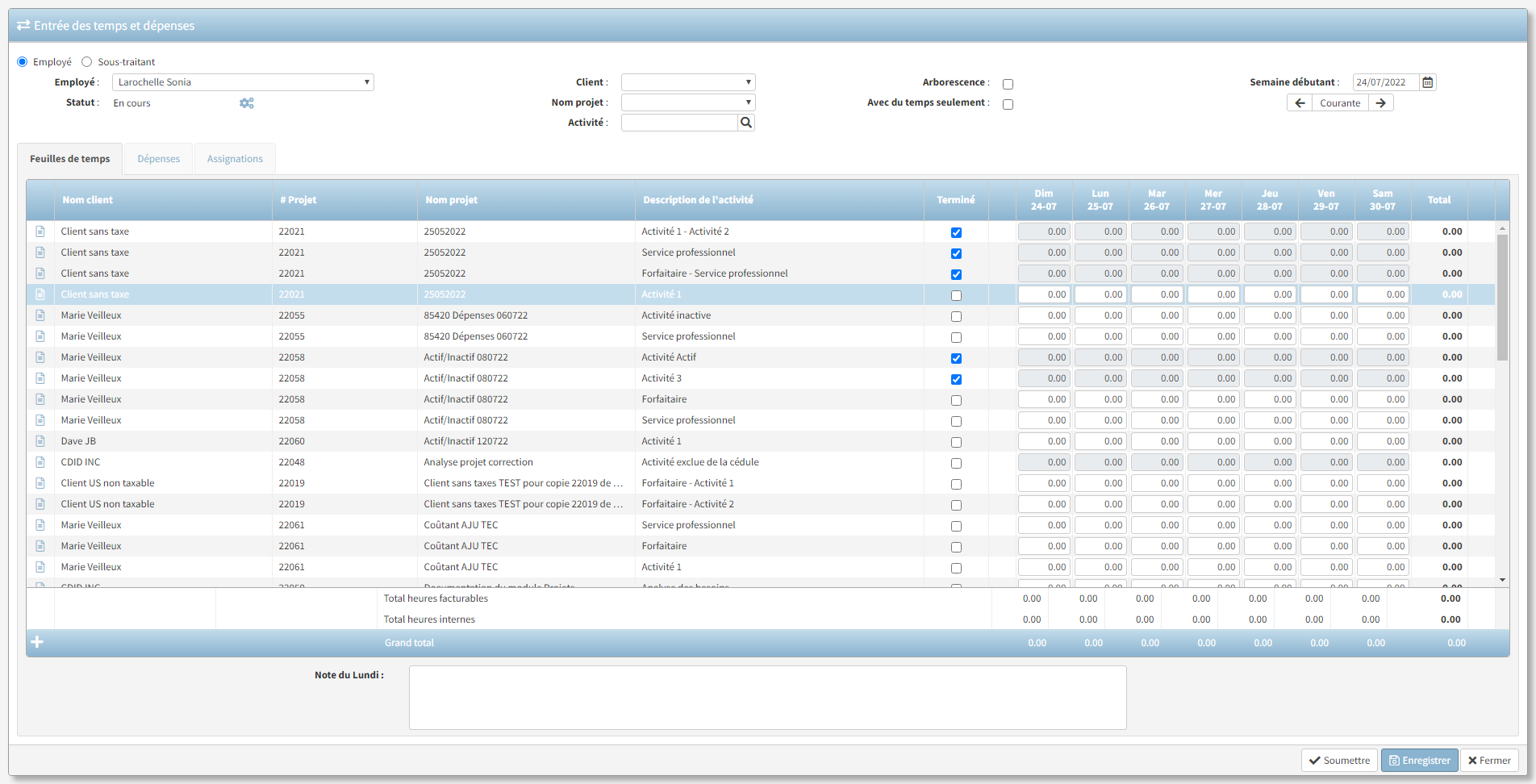Go to previous week arrow
The image size is (1536, 784).
(x=1300, y=103)
